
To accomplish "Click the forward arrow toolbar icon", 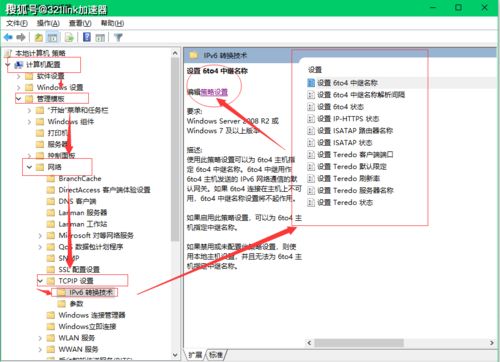I will 21,37.
